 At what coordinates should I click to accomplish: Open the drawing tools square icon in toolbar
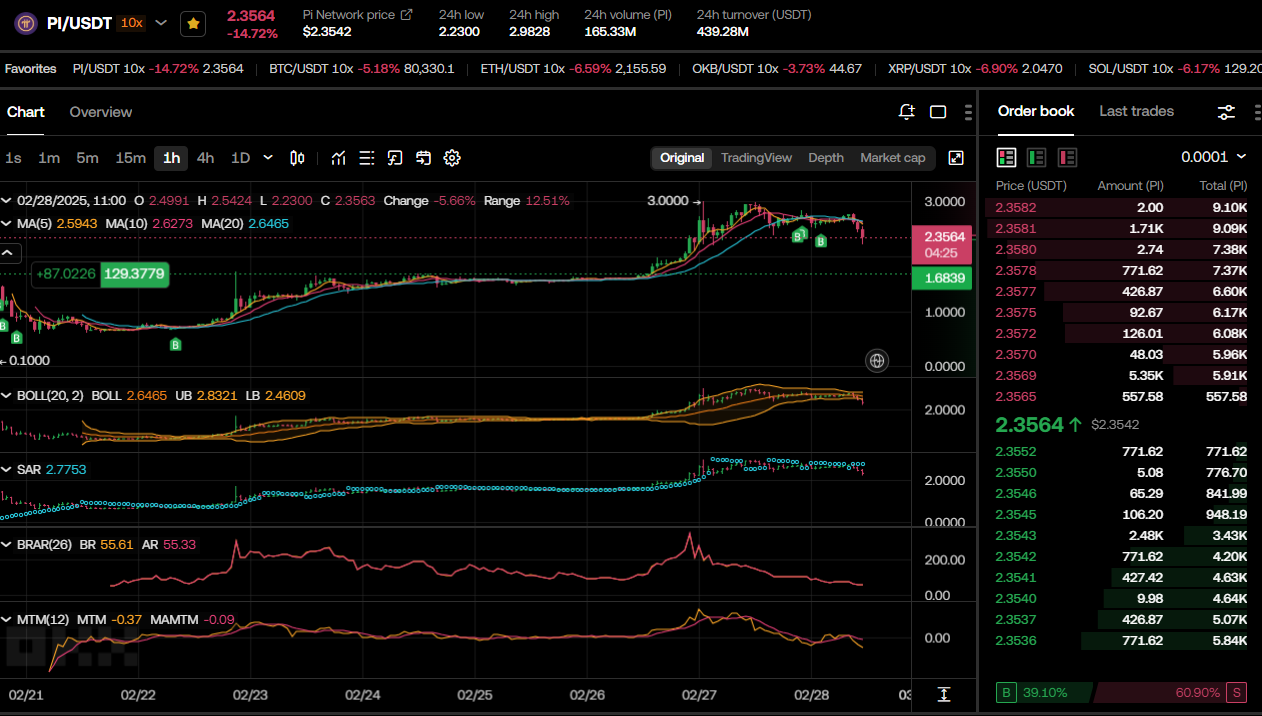pos(395,158)
